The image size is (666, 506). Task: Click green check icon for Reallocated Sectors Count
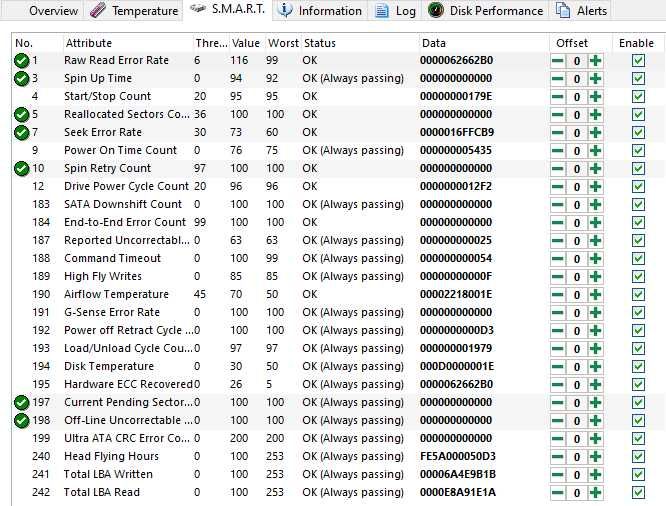[21, 115]
